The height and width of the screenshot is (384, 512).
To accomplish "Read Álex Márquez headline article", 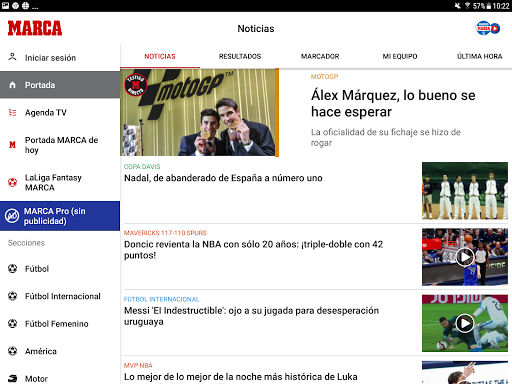I will tap(393, 103).
